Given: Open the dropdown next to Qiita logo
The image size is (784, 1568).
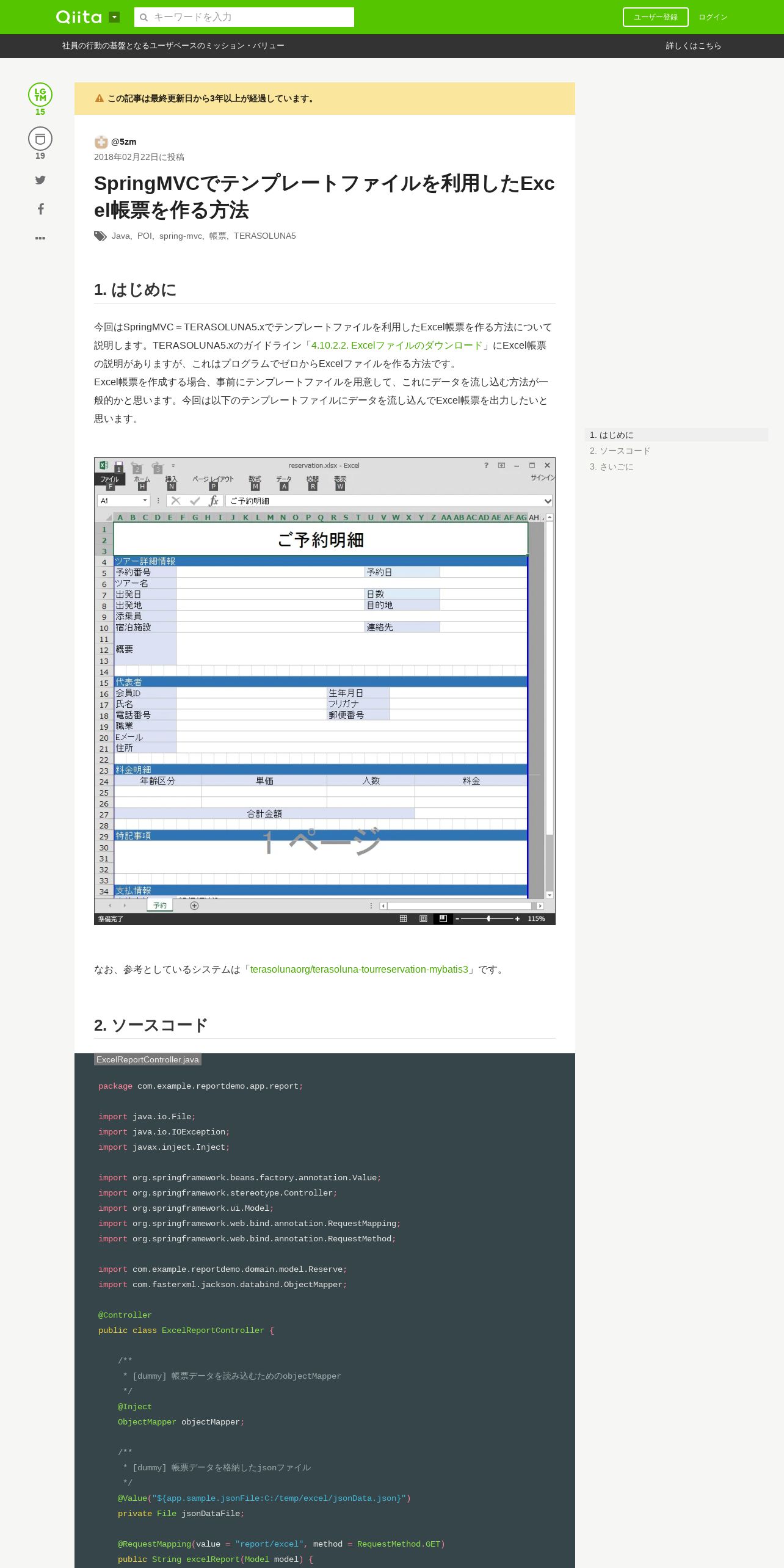Looking at the screenshot, I should click(114, 17).
